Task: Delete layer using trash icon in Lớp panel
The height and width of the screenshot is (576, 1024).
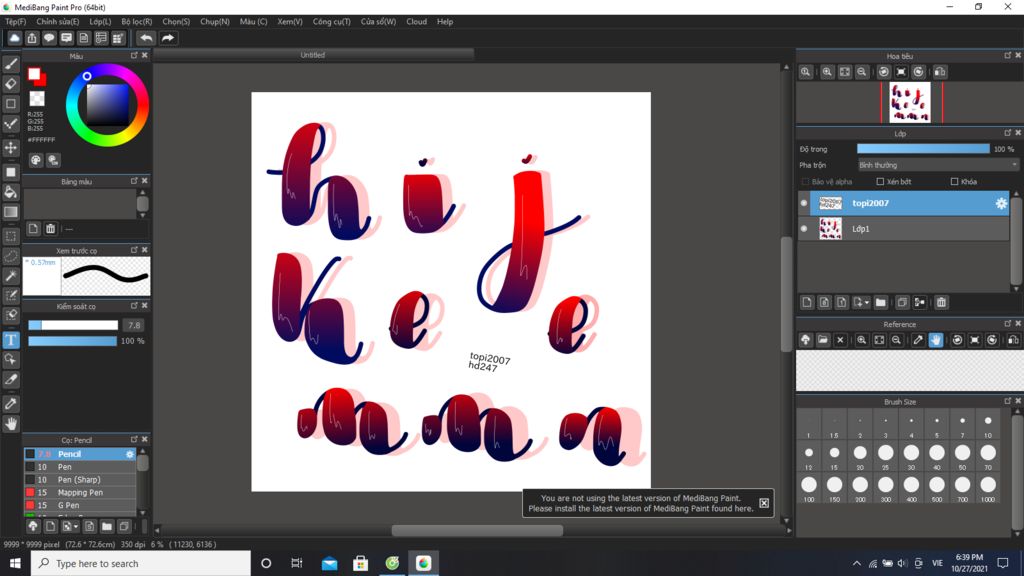Action: click(941, 302)
